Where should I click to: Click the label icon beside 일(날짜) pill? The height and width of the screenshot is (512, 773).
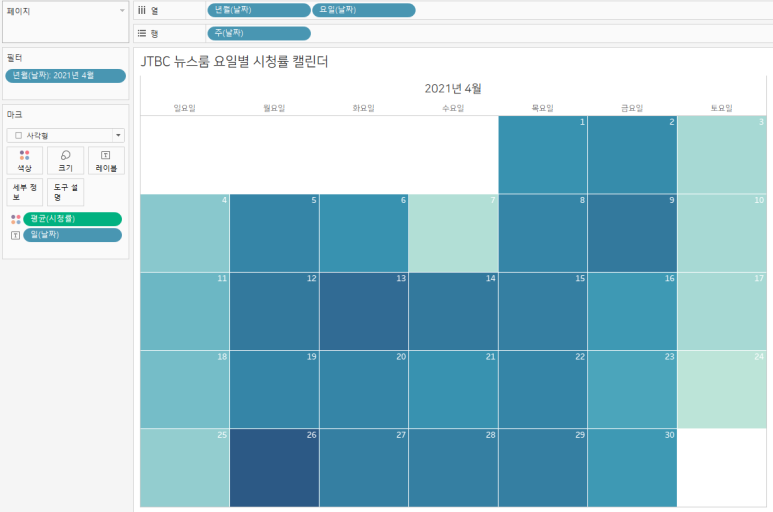[16, 236]
